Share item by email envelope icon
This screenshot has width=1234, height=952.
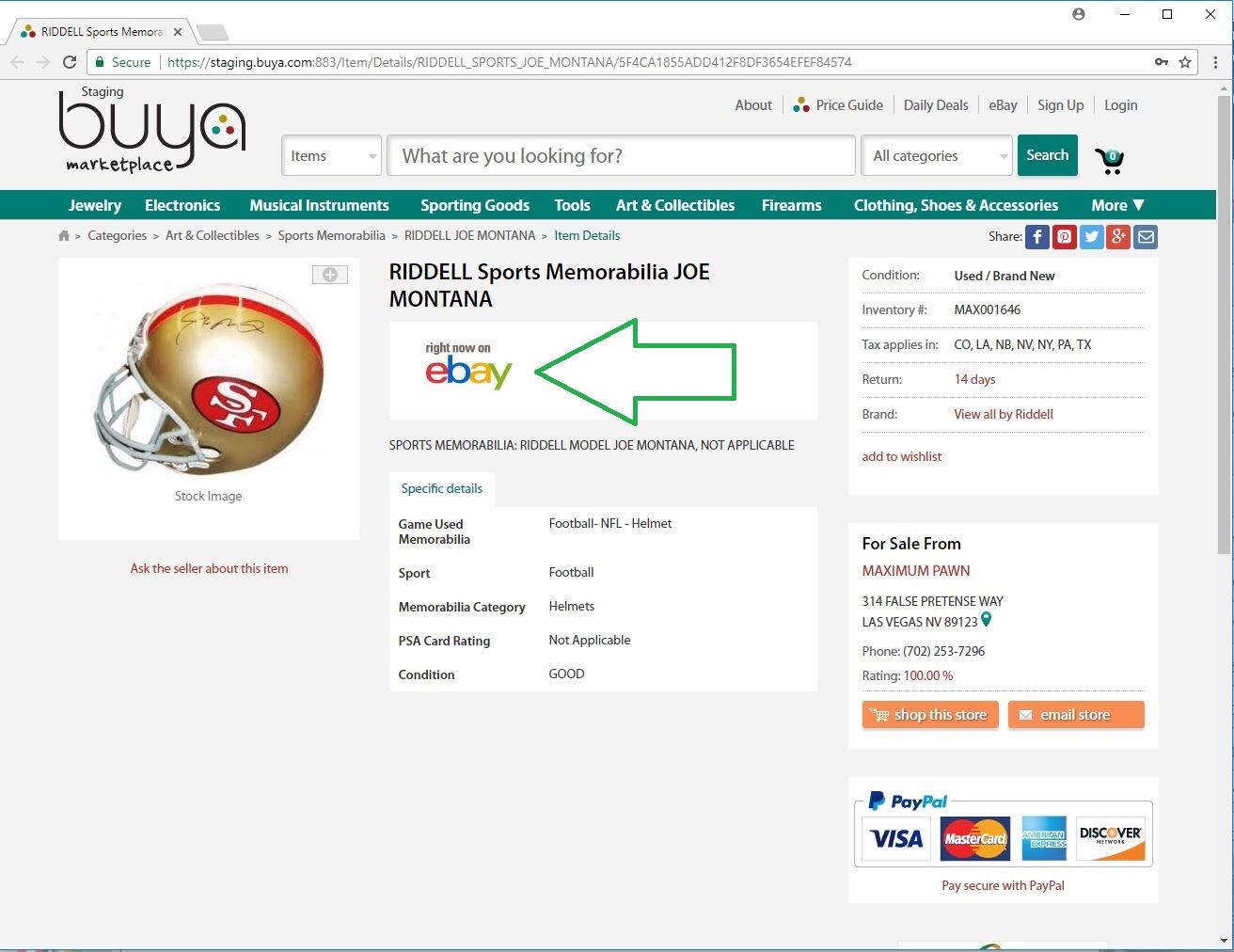[1146, 237]
